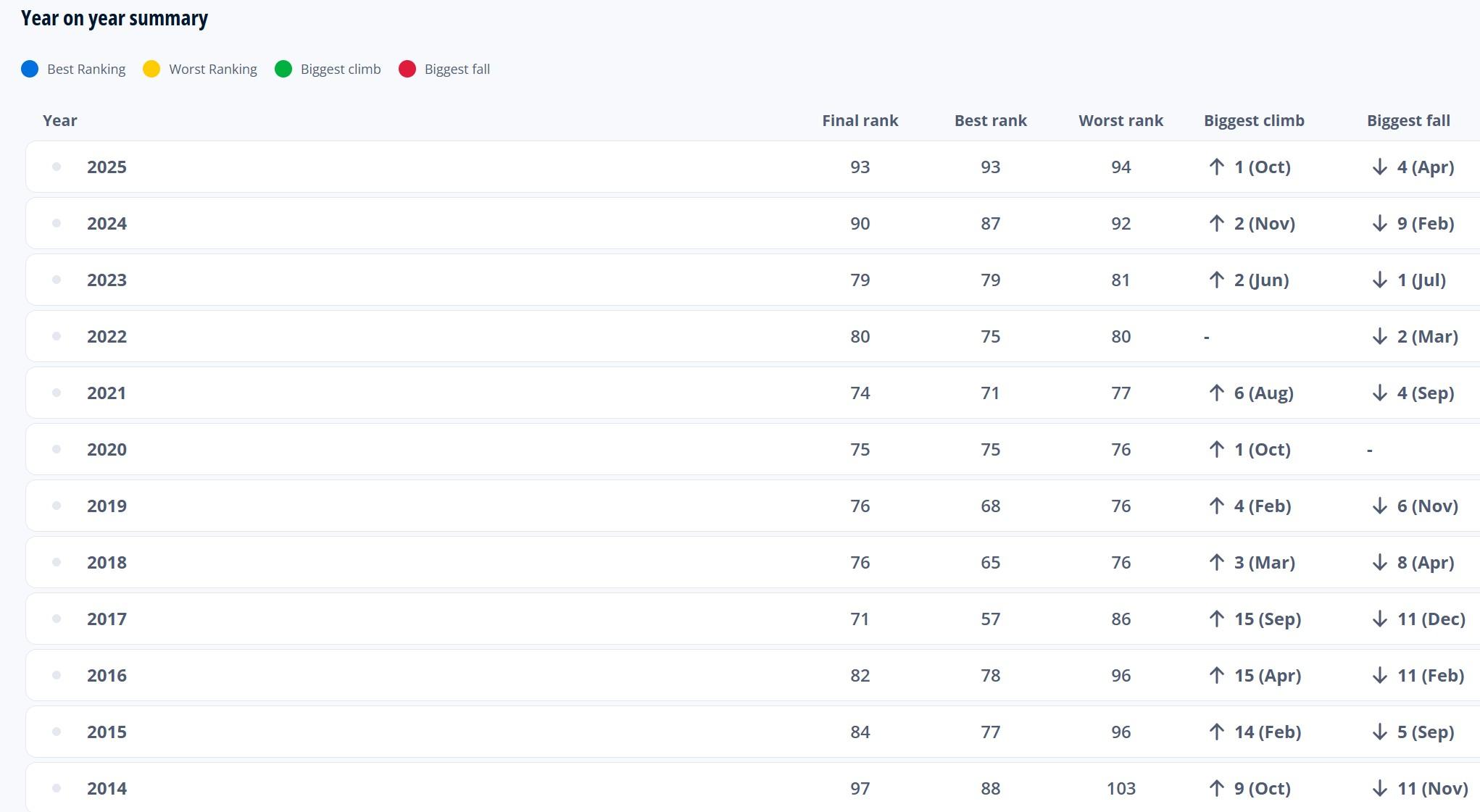Toggle the dot beside year 2025
This screenshot has height=812, width=1480.
(57, 167)
